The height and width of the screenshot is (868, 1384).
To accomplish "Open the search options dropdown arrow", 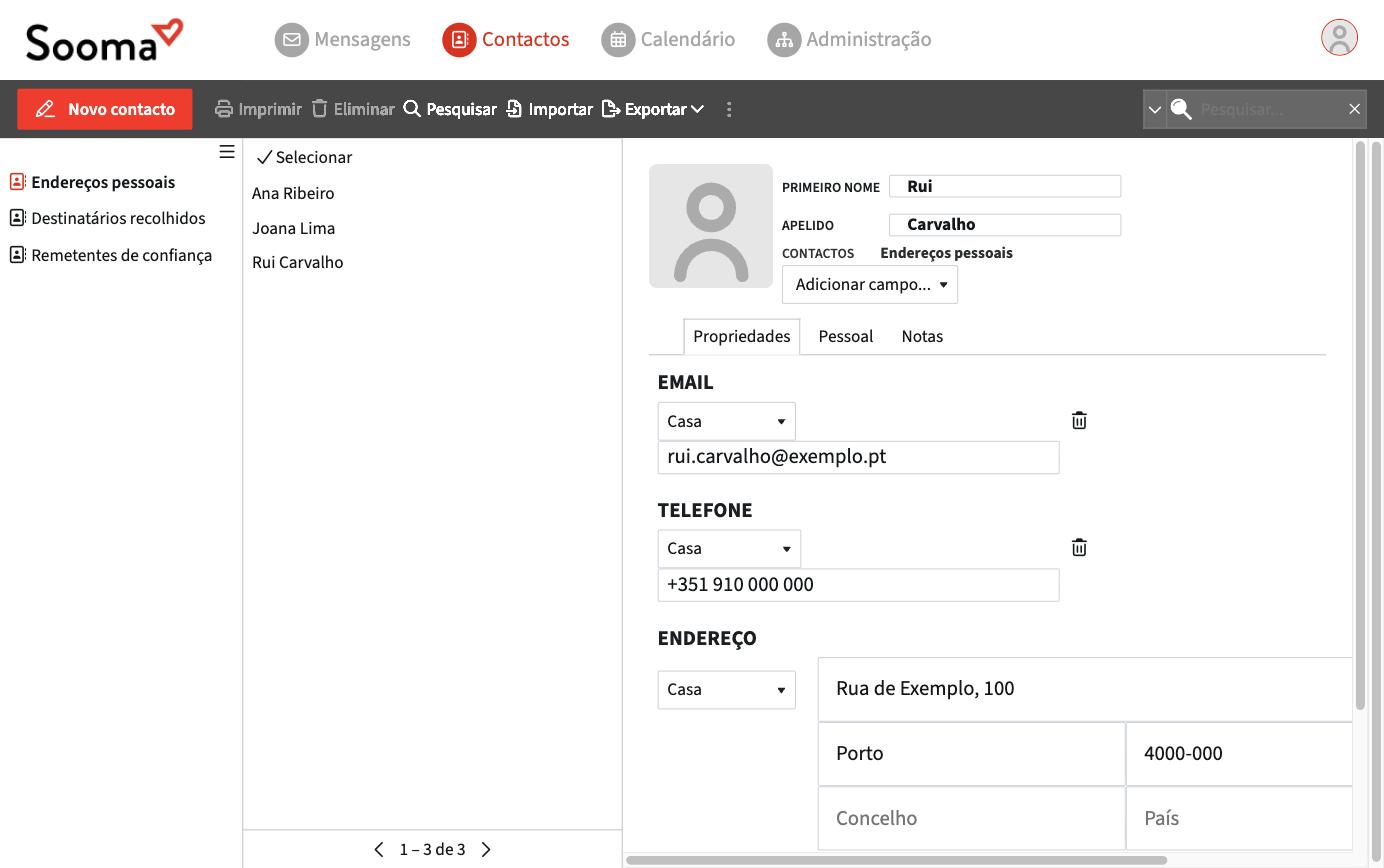I will click(1155, 109).
